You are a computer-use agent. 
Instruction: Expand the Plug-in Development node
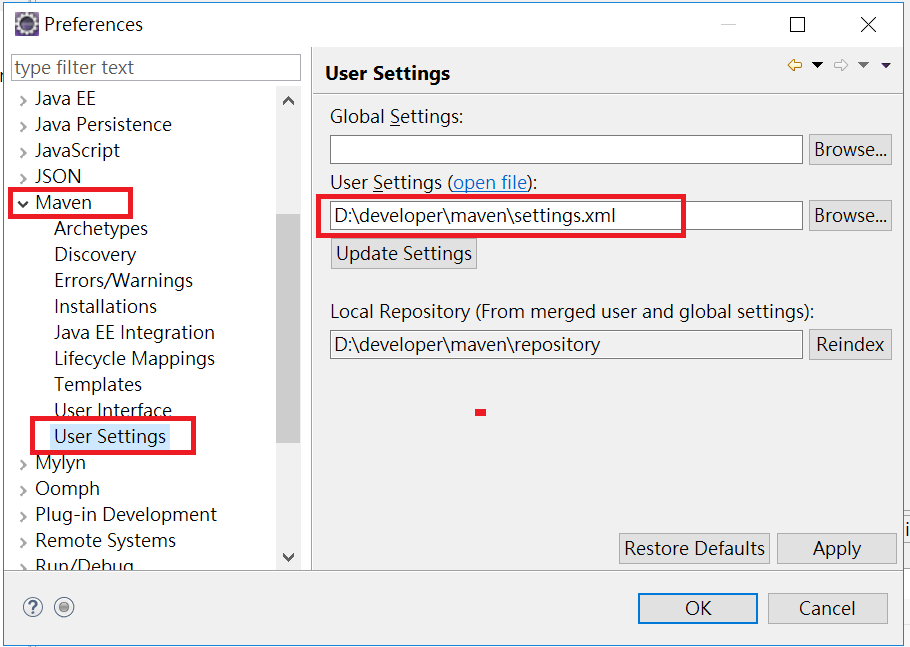tap(23, 516)
